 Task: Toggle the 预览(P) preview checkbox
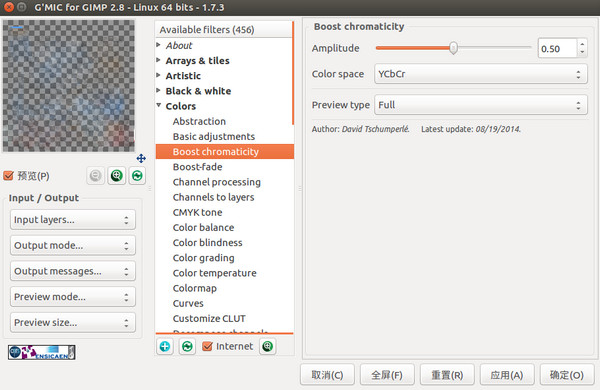(x=8, y=176)
